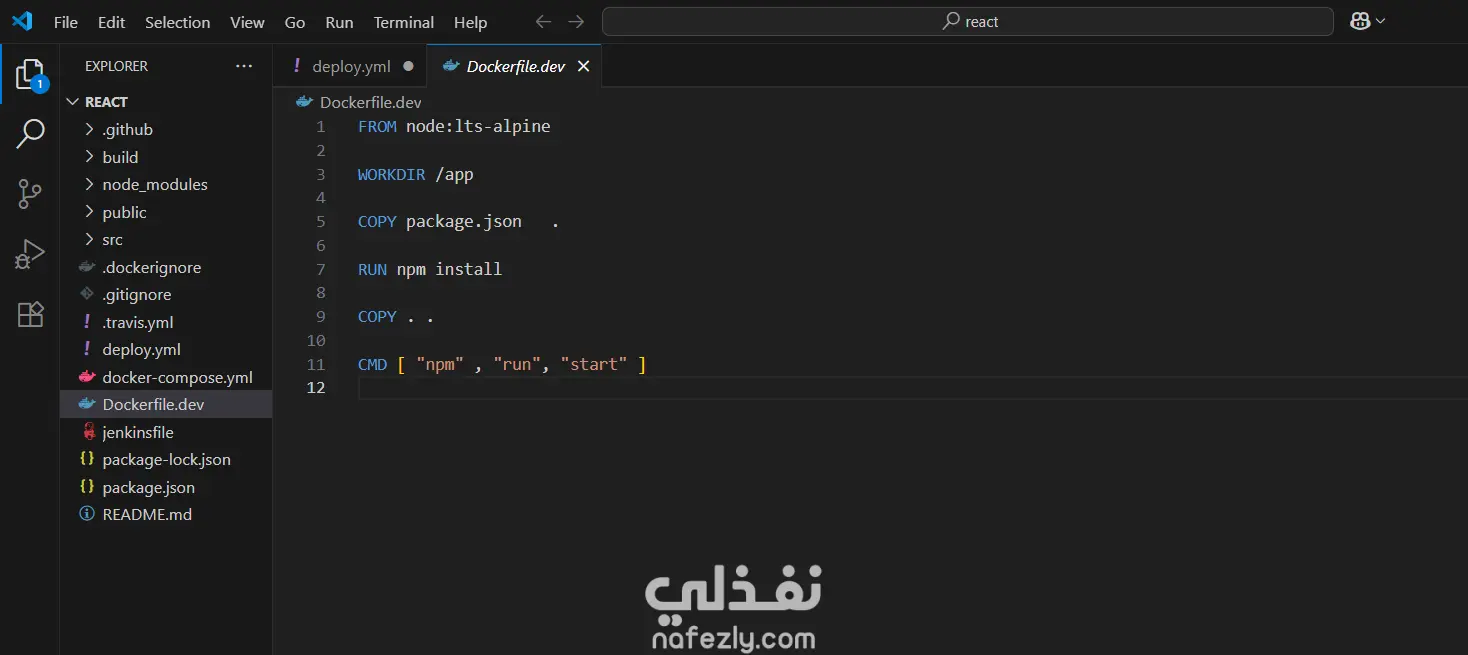Click the Accounts profile icon
The height and width of the screenshot is (655, 1468).
[x=1361, y=21]
